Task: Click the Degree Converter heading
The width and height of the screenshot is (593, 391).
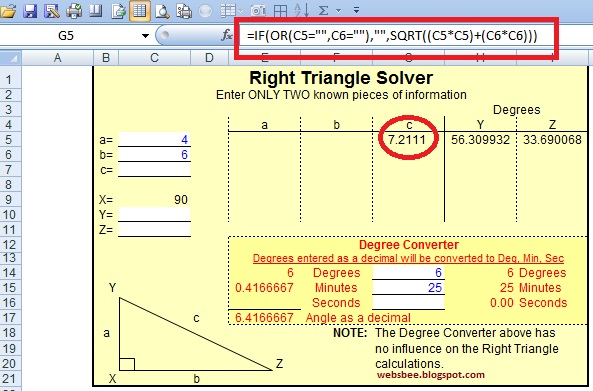Action: (409, 245)
